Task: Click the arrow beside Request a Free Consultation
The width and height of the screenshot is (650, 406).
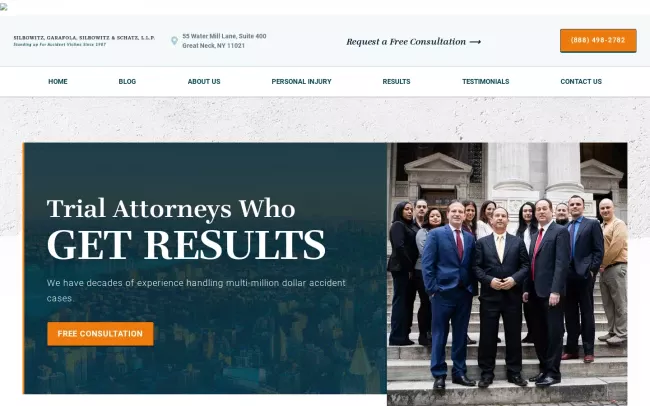Action: pyautogui.click(x=475, y=42)
